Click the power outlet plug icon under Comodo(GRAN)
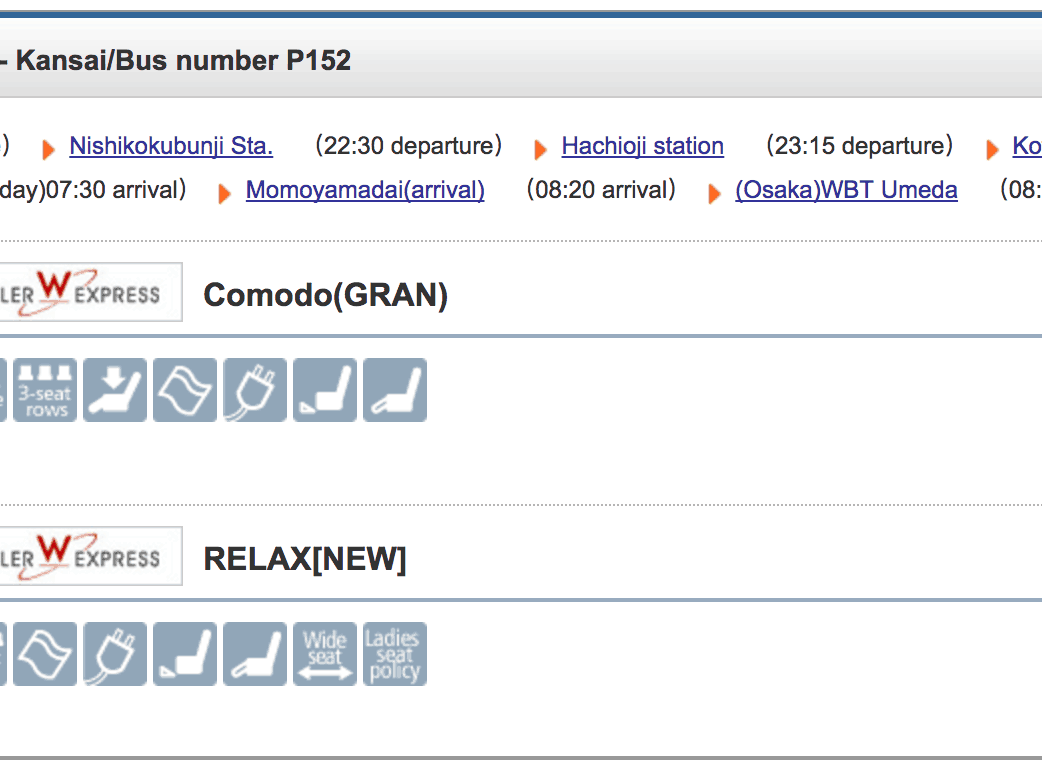This screenshot has width=1042, height=772. click(x=255, y=390)
